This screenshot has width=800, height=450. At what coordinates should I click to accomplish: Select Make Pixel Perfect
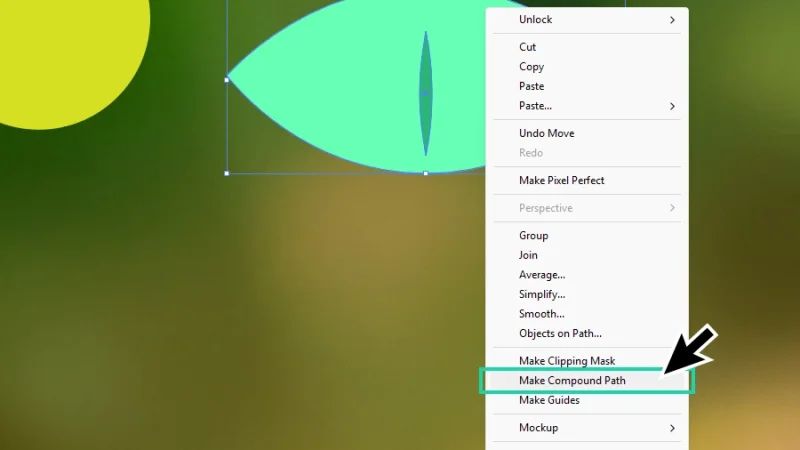tap(561, 180)
